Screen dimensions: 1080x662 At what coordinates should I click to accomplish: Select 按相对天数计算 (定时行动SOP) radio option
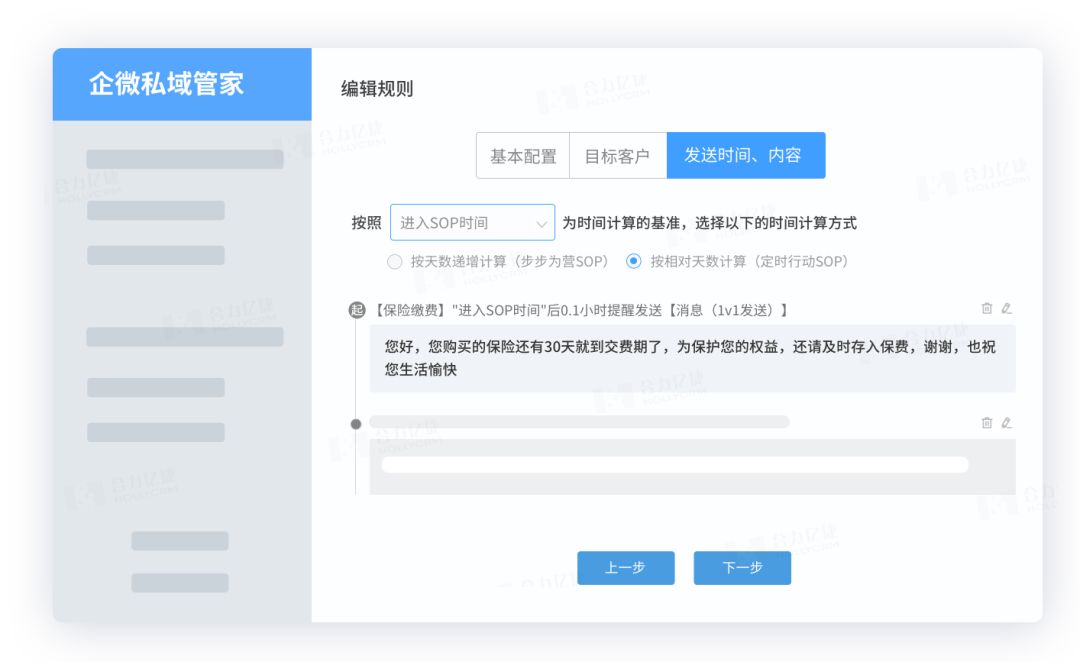(x=633, y=262)
